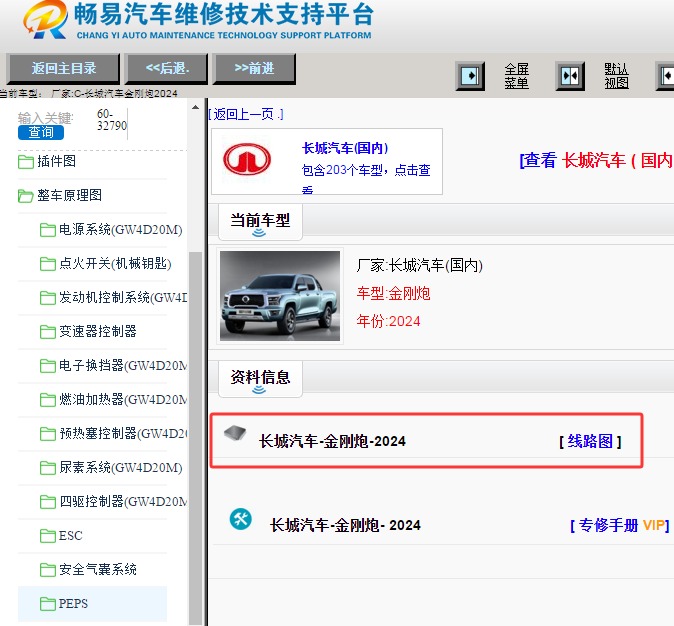Click the folder icon beside ESC
The width and height of the screenshot is (674, 626).
(47, 536)
